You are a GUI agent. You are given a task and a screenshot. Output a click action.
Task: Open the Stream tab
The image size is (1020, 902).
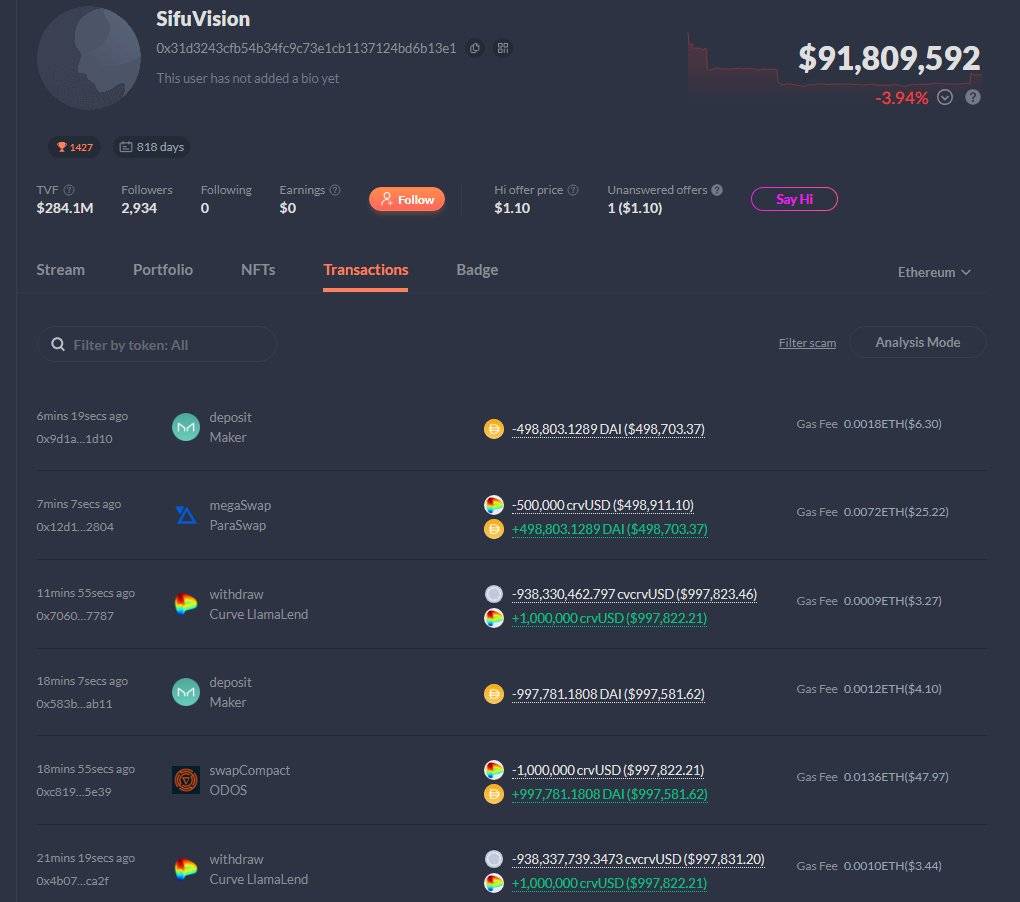60,270
